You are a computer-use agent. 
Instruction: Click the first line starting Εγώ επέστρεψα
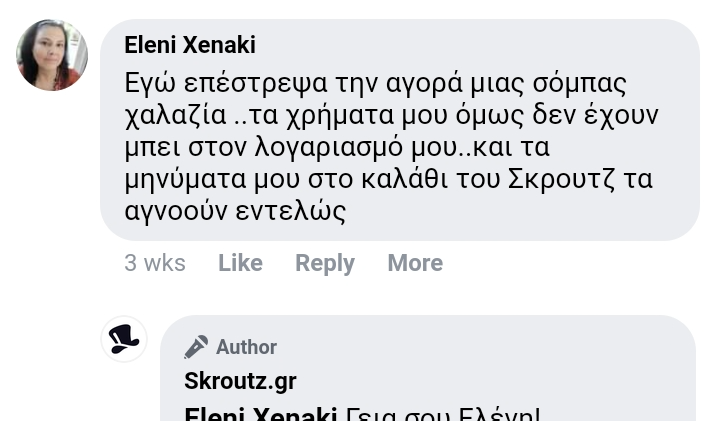pyautogui.click(x=375, y=84)
